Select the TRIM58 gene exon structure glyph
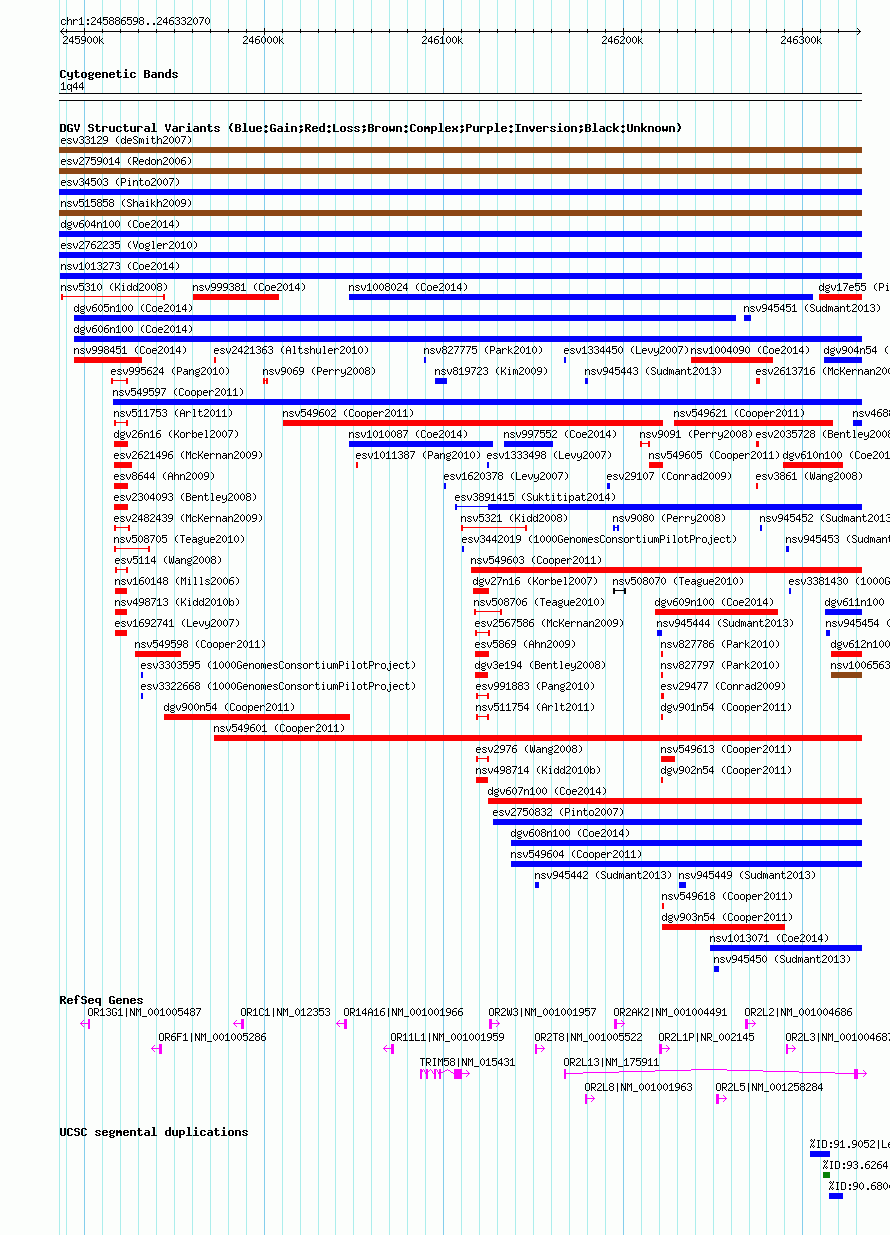This screenshot has width=890, height=1235. pyautogui.click(x=446, y=1074)
